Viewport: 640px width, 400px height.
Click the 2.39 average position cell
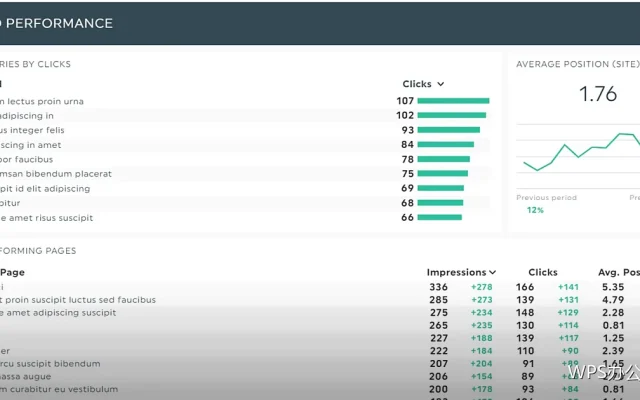613,351
